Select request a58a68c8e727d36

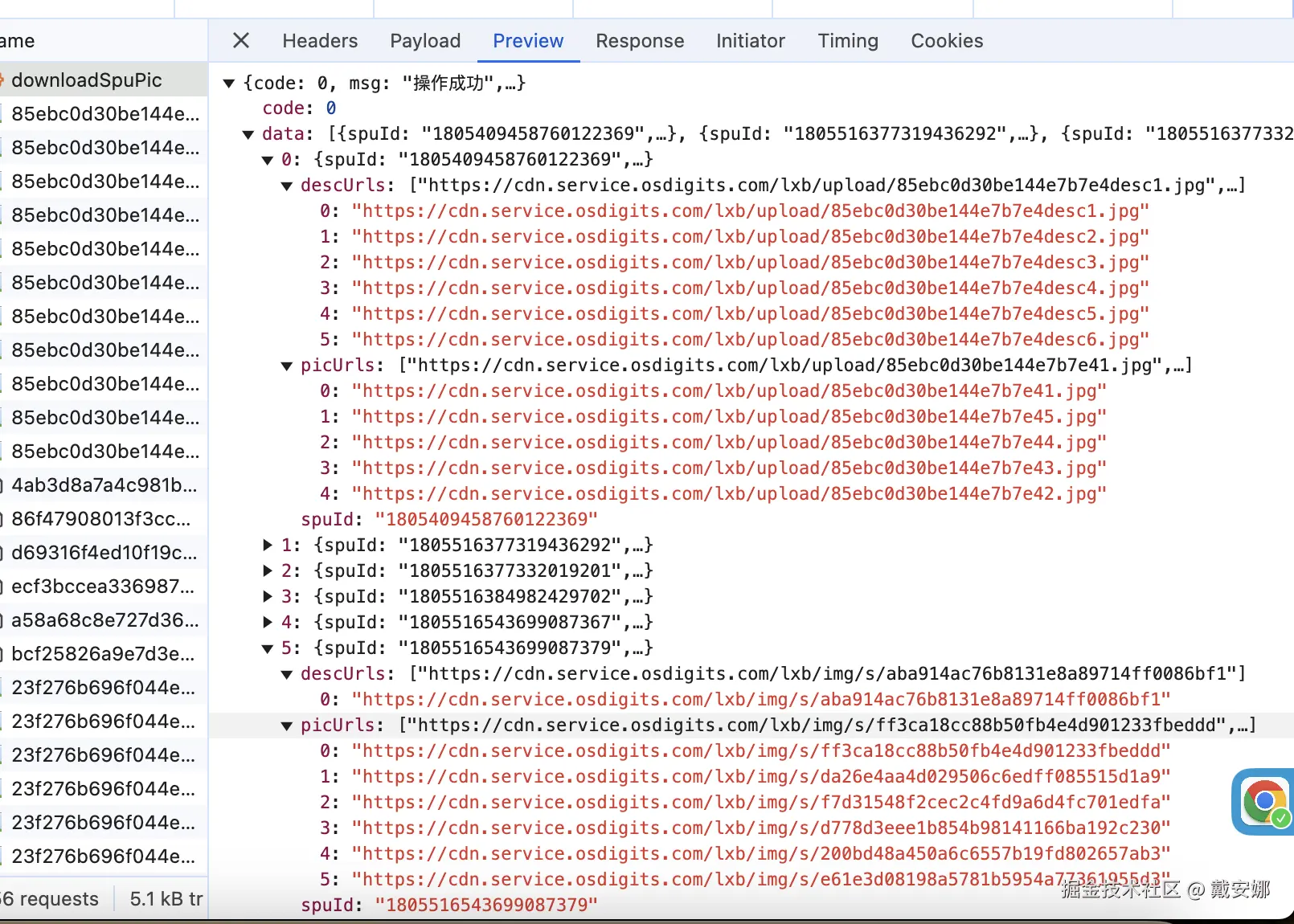pyautogui.click(x=104, y=619)
